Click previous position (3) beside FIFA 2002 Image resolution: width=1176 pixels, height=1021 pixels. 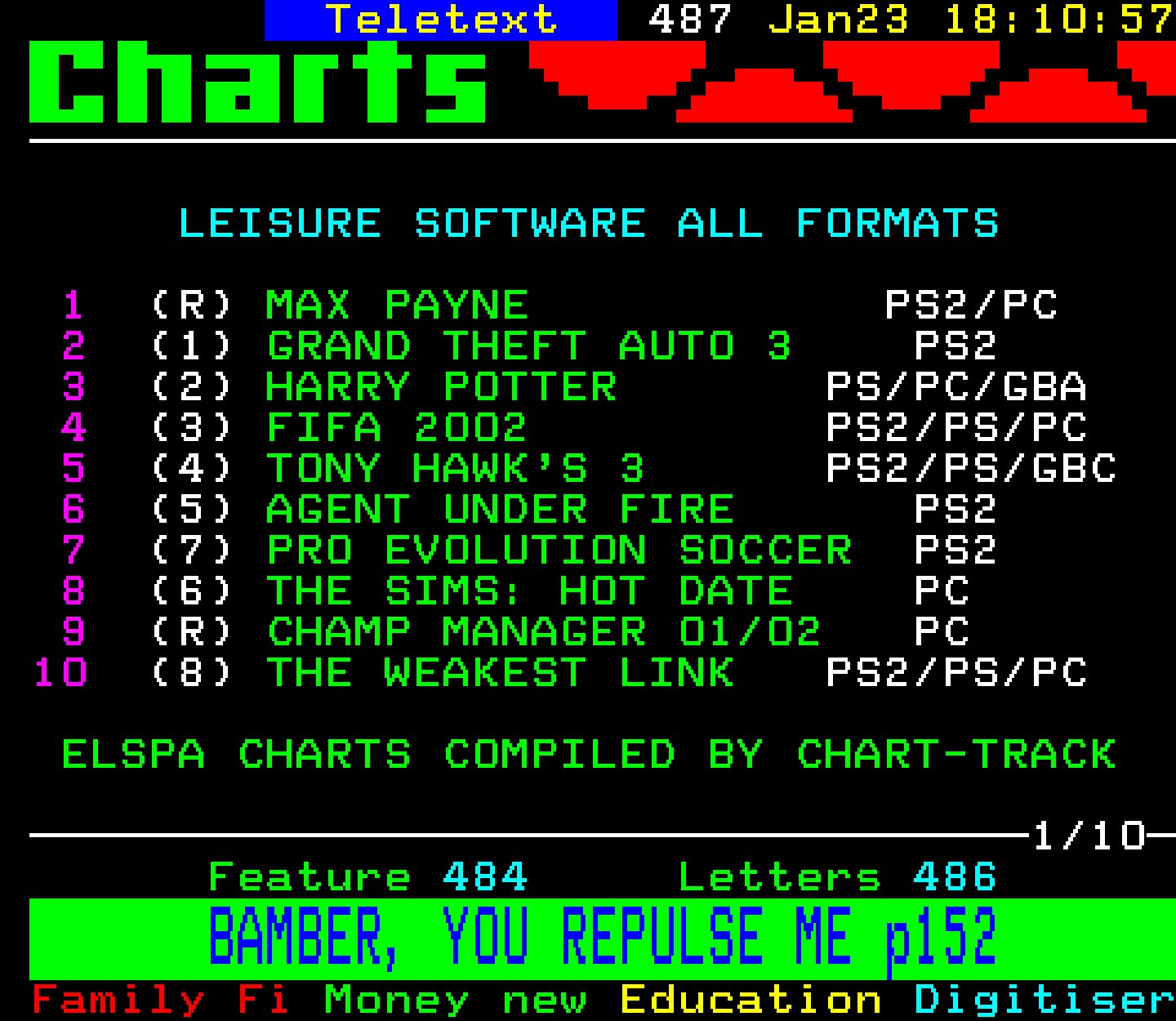click(x=192, y=428)
